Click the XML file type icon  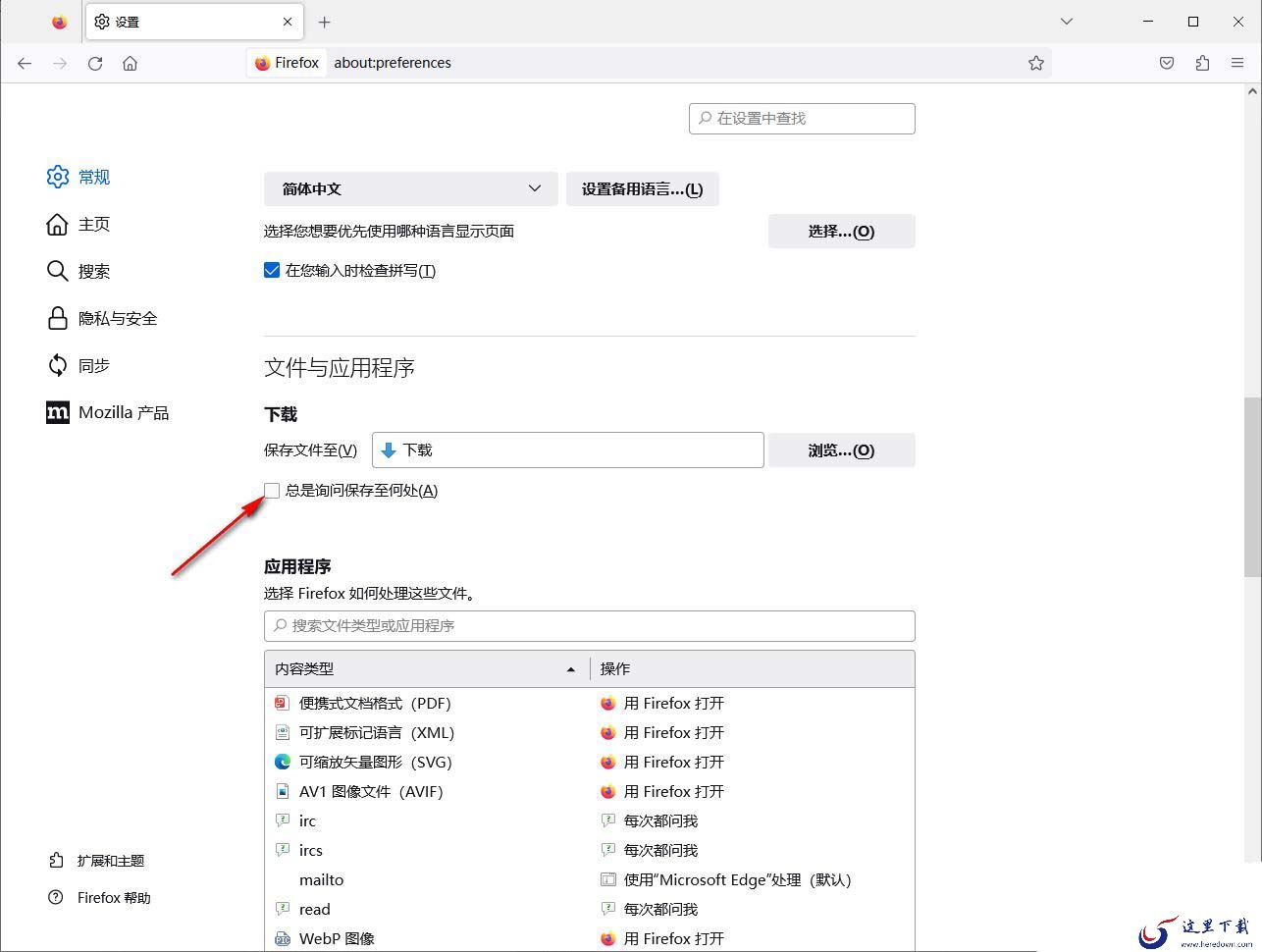pos(283,732)
